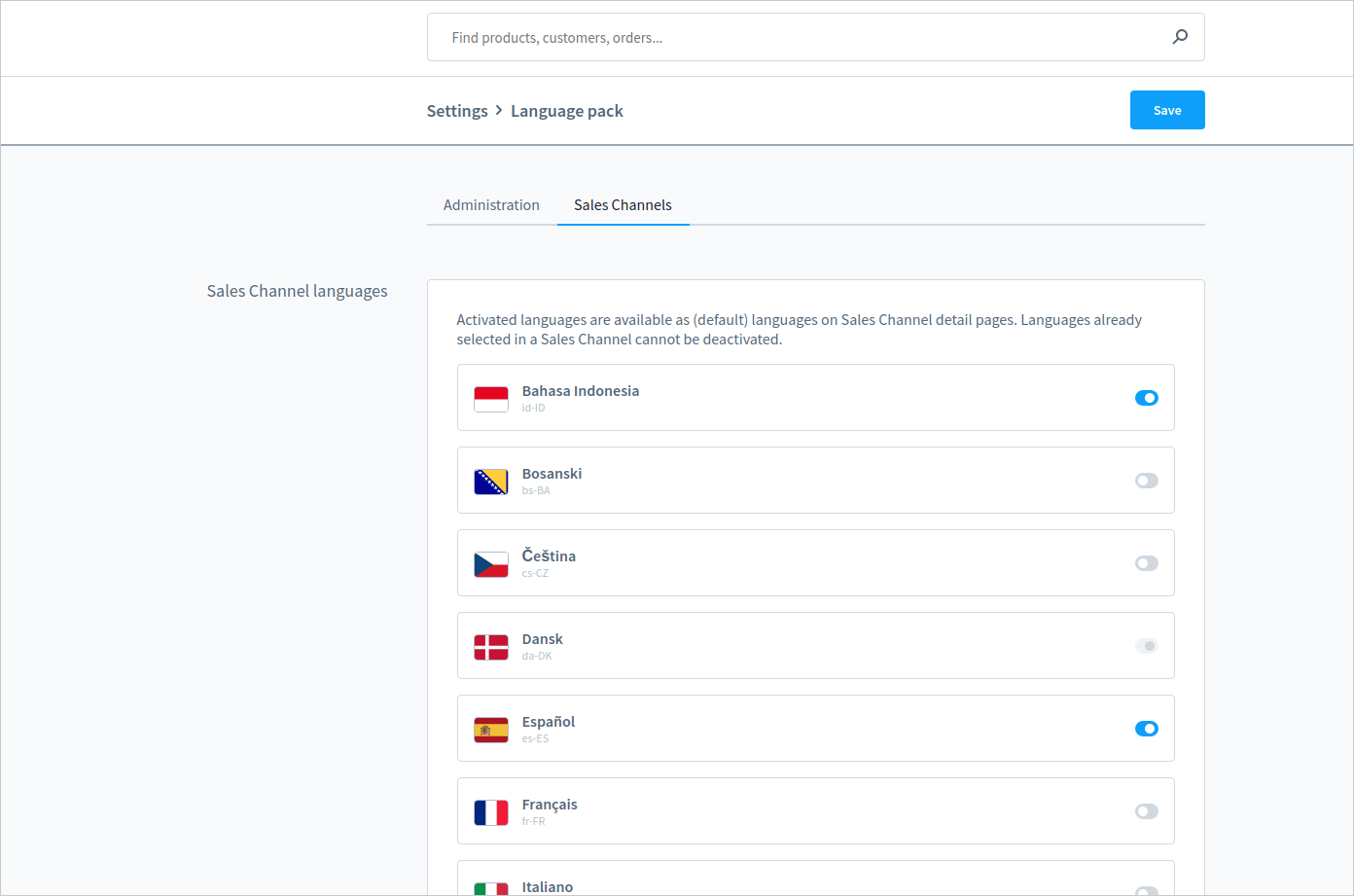
Task: Focus the Find products search field
Action: click(x=815, y=37)
